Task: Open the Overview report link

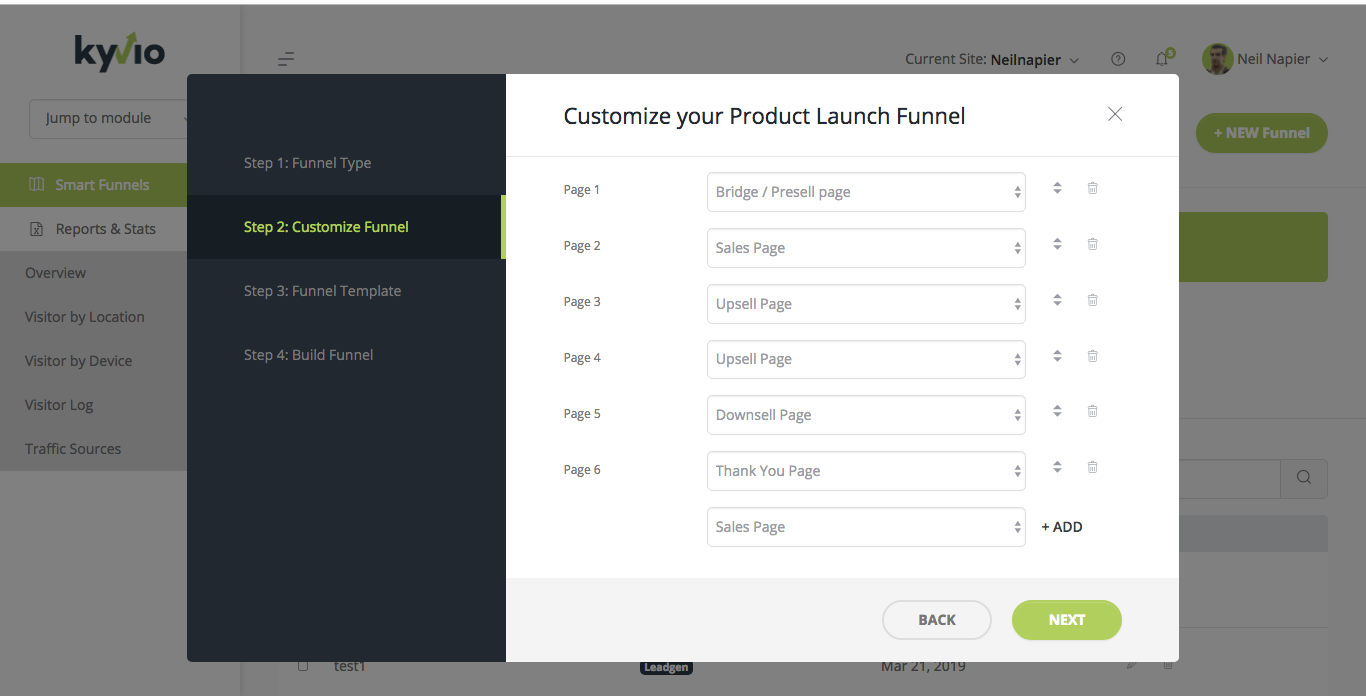Action: pyautogui.click(x=55, y=273)
